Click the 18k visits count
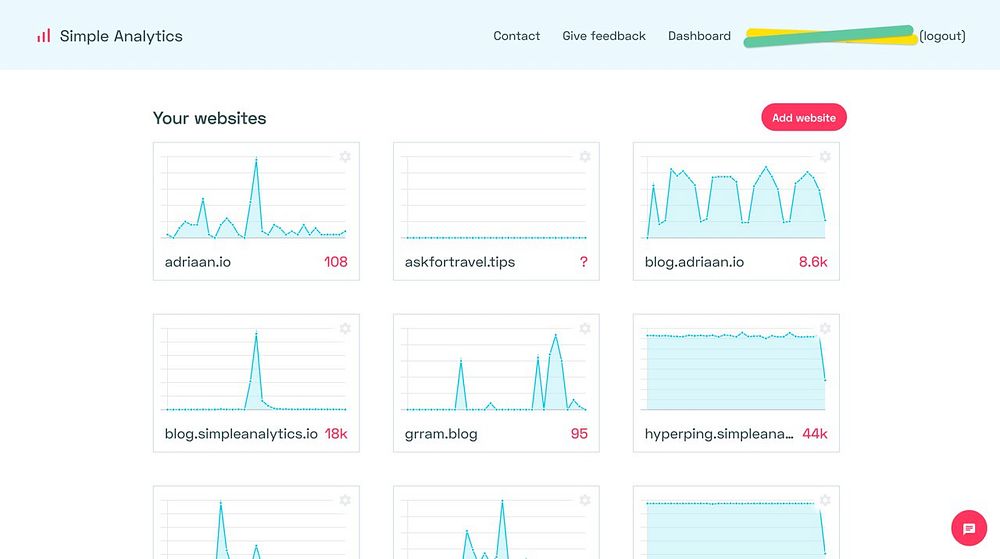Screen dimensions: 1000x559 tap(336, 434)
